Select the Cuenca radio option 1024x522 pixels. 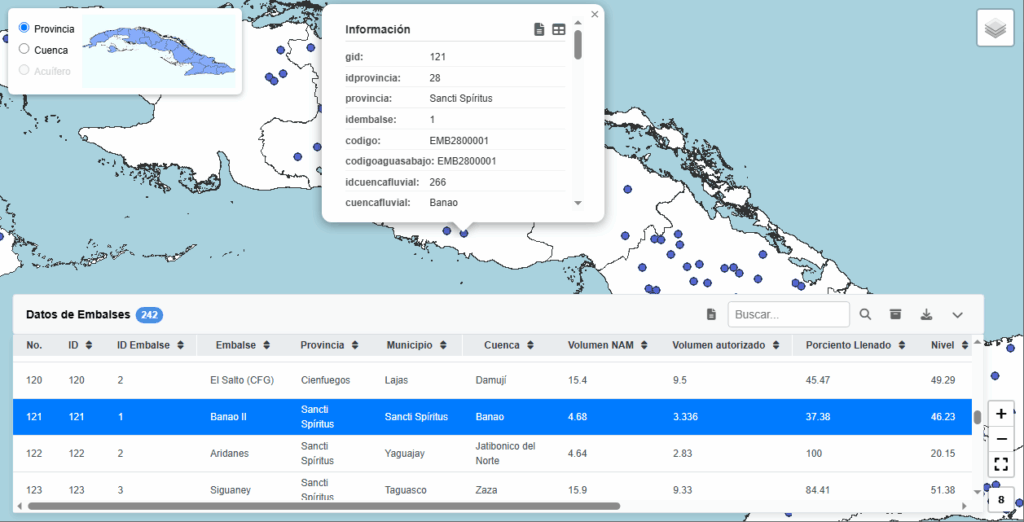click(x=24, y=49)
